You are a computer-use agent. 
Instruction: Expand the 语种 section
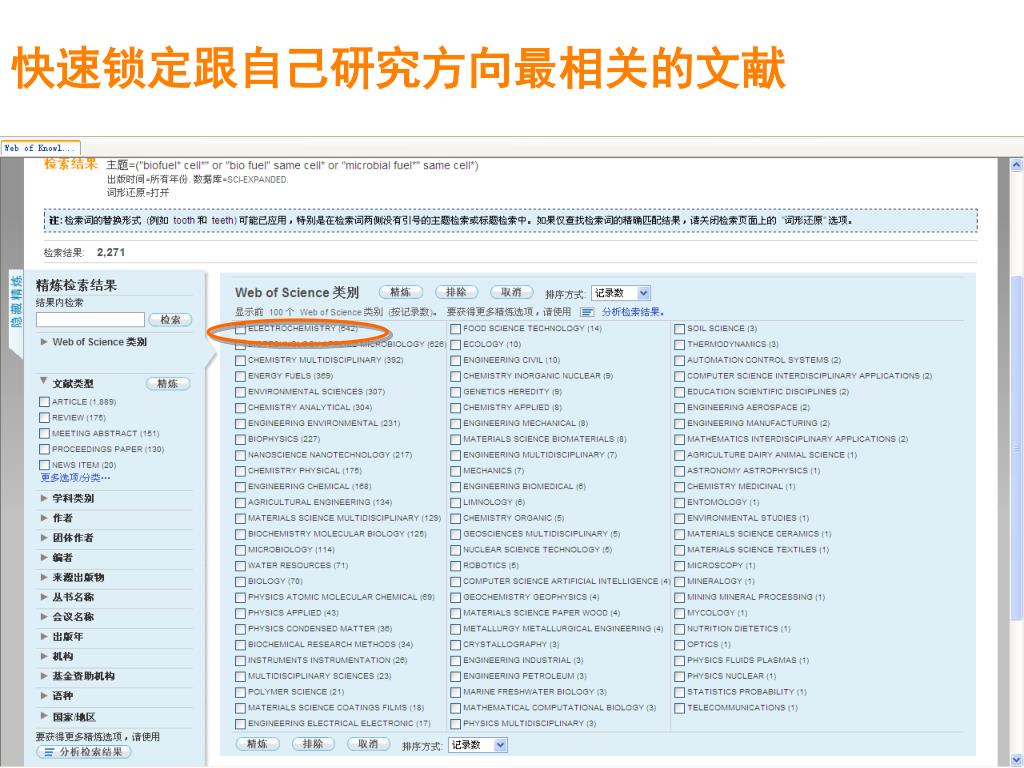[x=44, y=696]
